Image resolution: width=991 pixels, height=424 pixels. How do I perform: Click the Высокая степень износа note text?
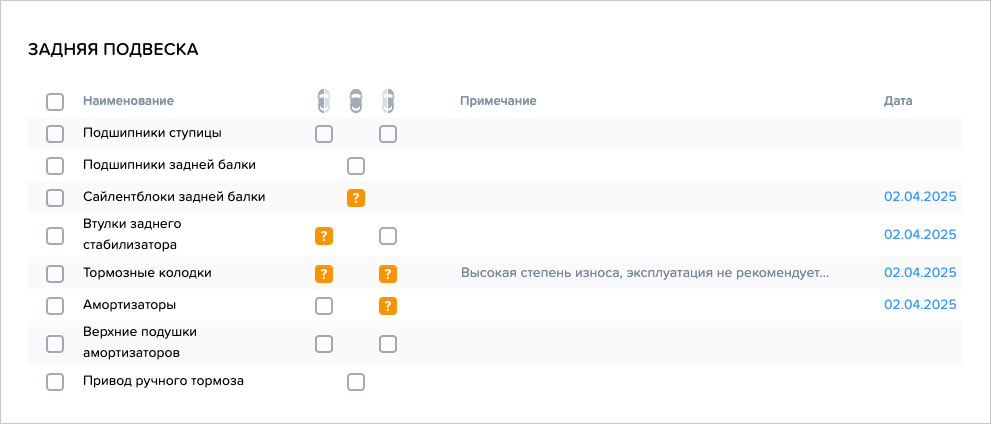(645, 274)
